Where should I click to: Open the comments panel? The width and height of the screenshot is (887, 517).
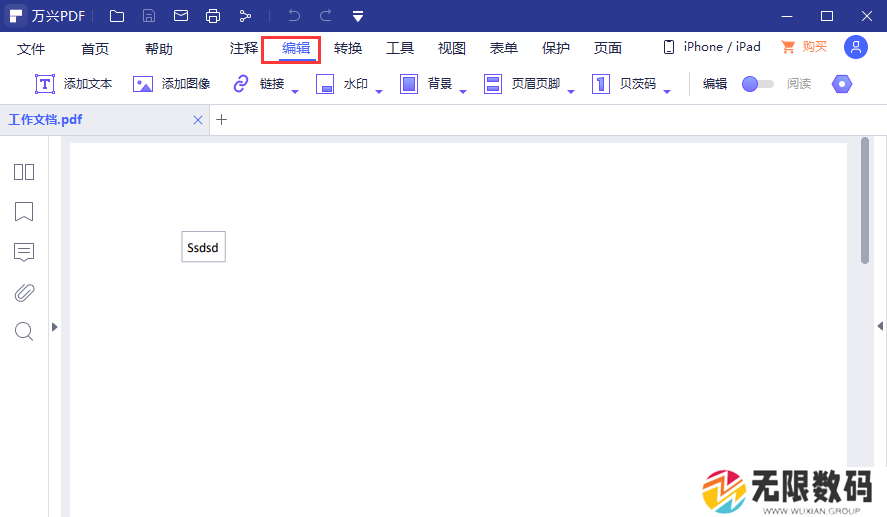[x=24, y=252]
